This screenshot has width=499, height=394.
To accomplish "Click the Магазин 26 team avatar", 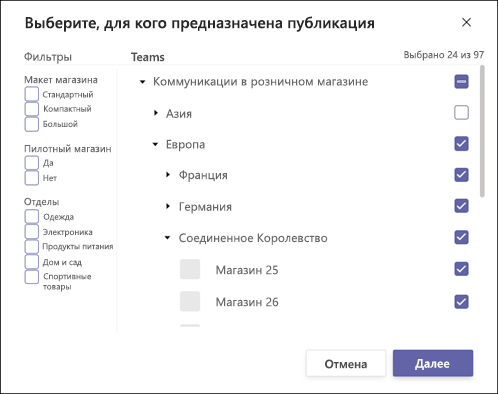I will 190,301.
